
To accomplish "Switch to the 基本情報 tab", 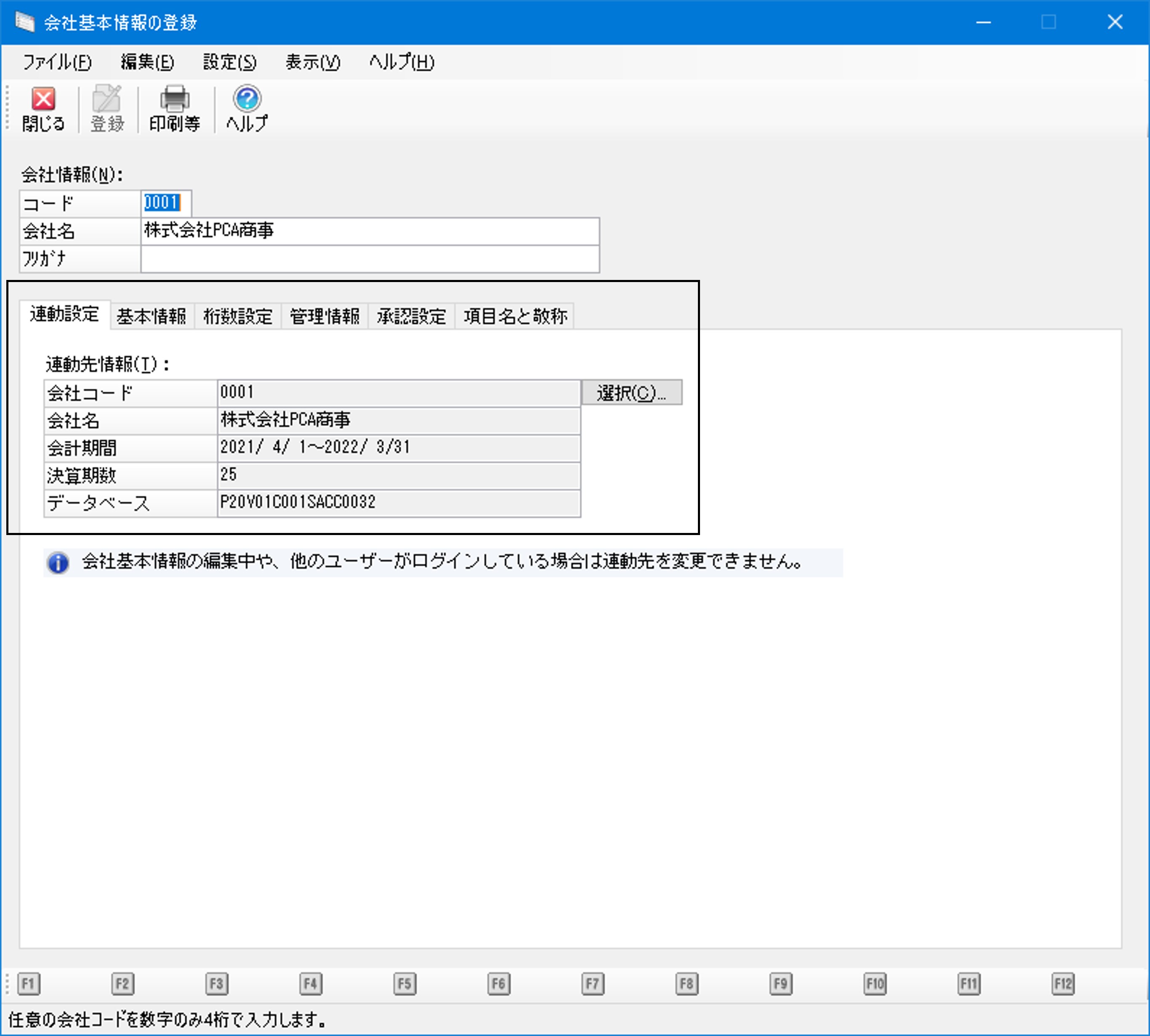I will pyautogui.click(x=152, y=317).
